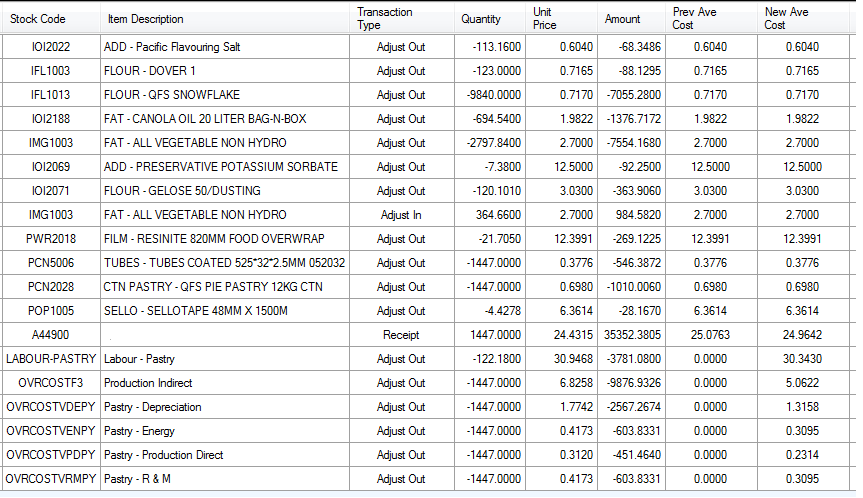This screenshot has width=863, height=498.
Task: Click stock code IOI2188
Action: click(51, 119)
